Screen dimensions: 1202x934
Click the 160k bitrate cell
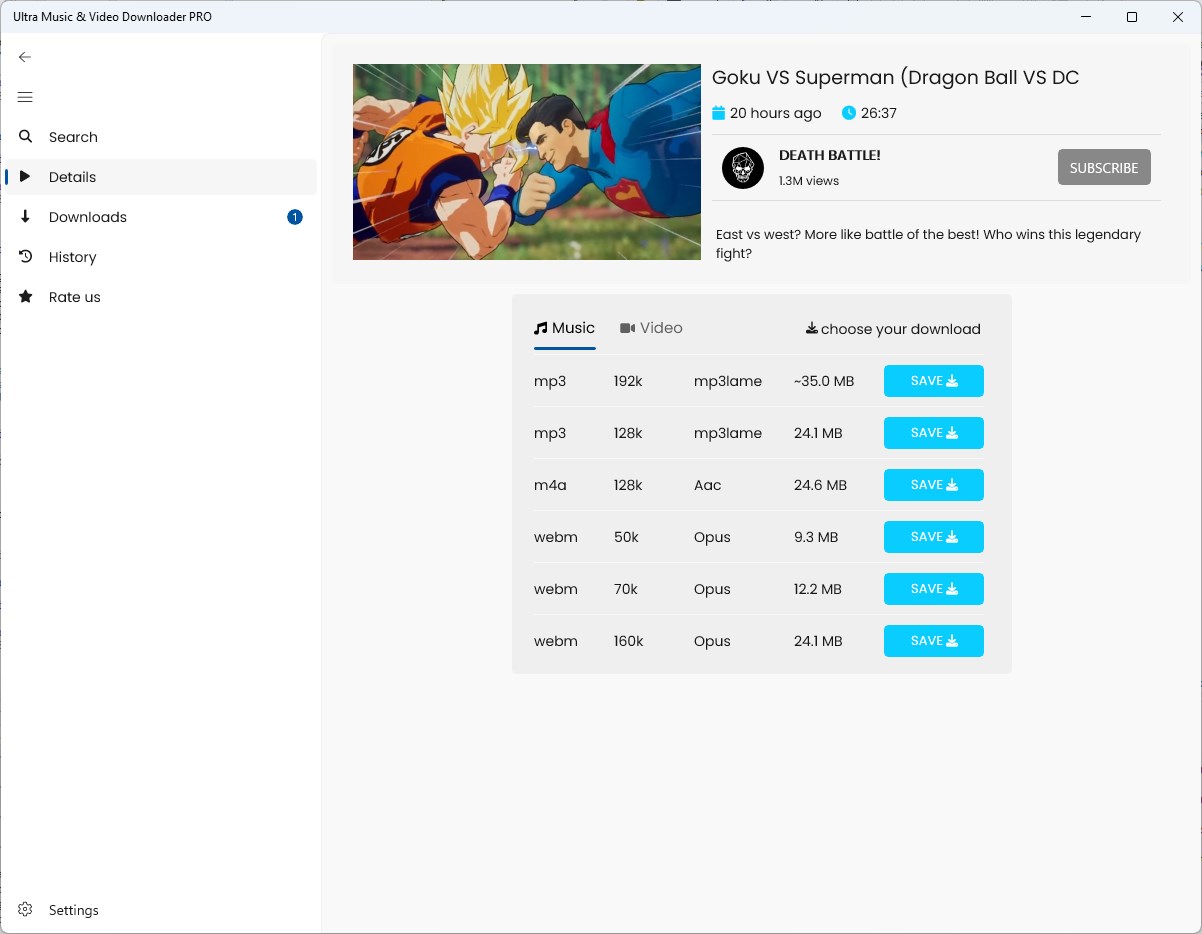tap(629, 641)
